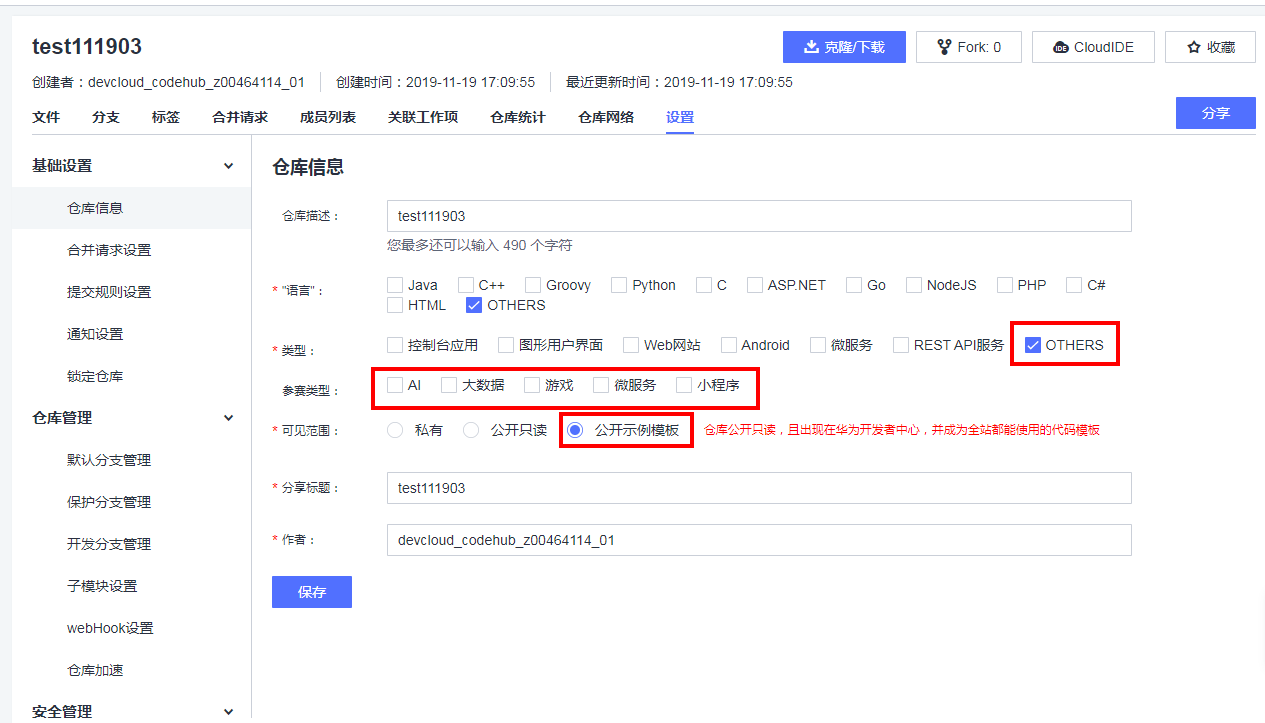Viewport: 1265px width, 723px height.
Task: Open 保护分支管理 in the sidebar
Action: 109,502
